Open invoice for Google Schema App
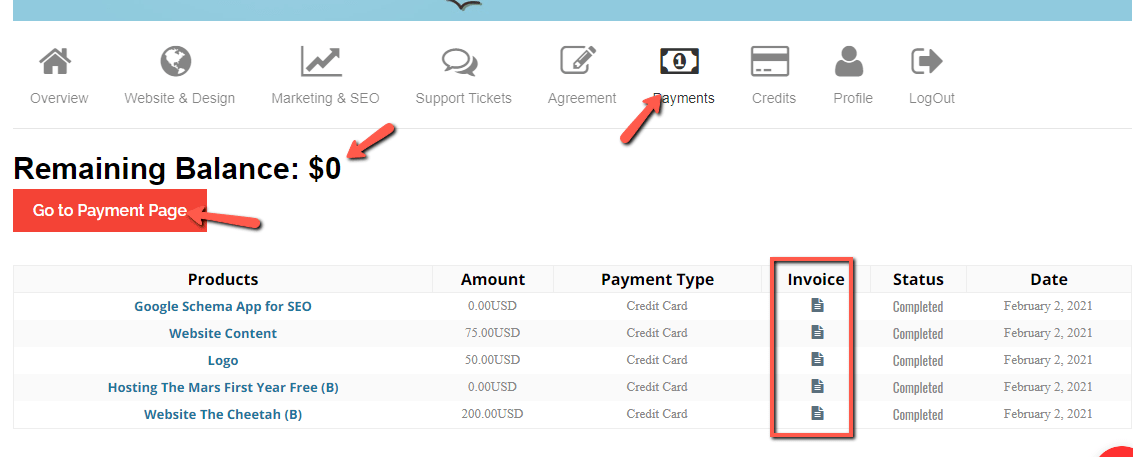 pos(817,305)
